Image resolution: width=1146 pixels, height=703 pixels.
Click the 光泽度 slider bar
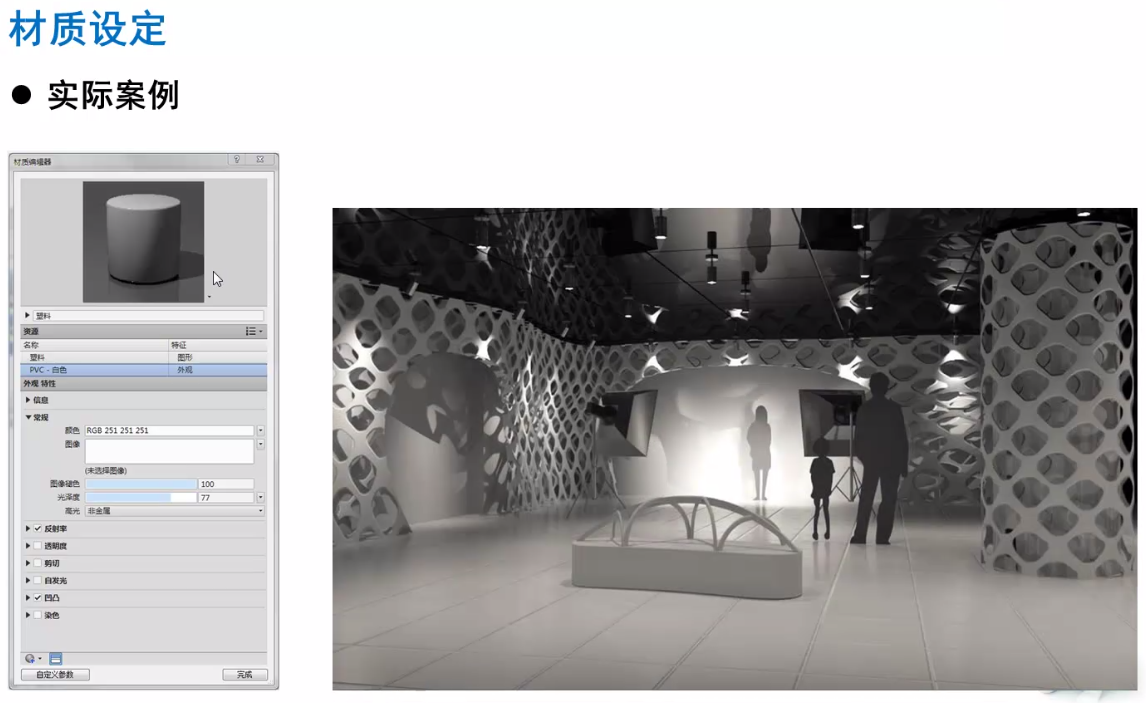(x=140, y=497)
